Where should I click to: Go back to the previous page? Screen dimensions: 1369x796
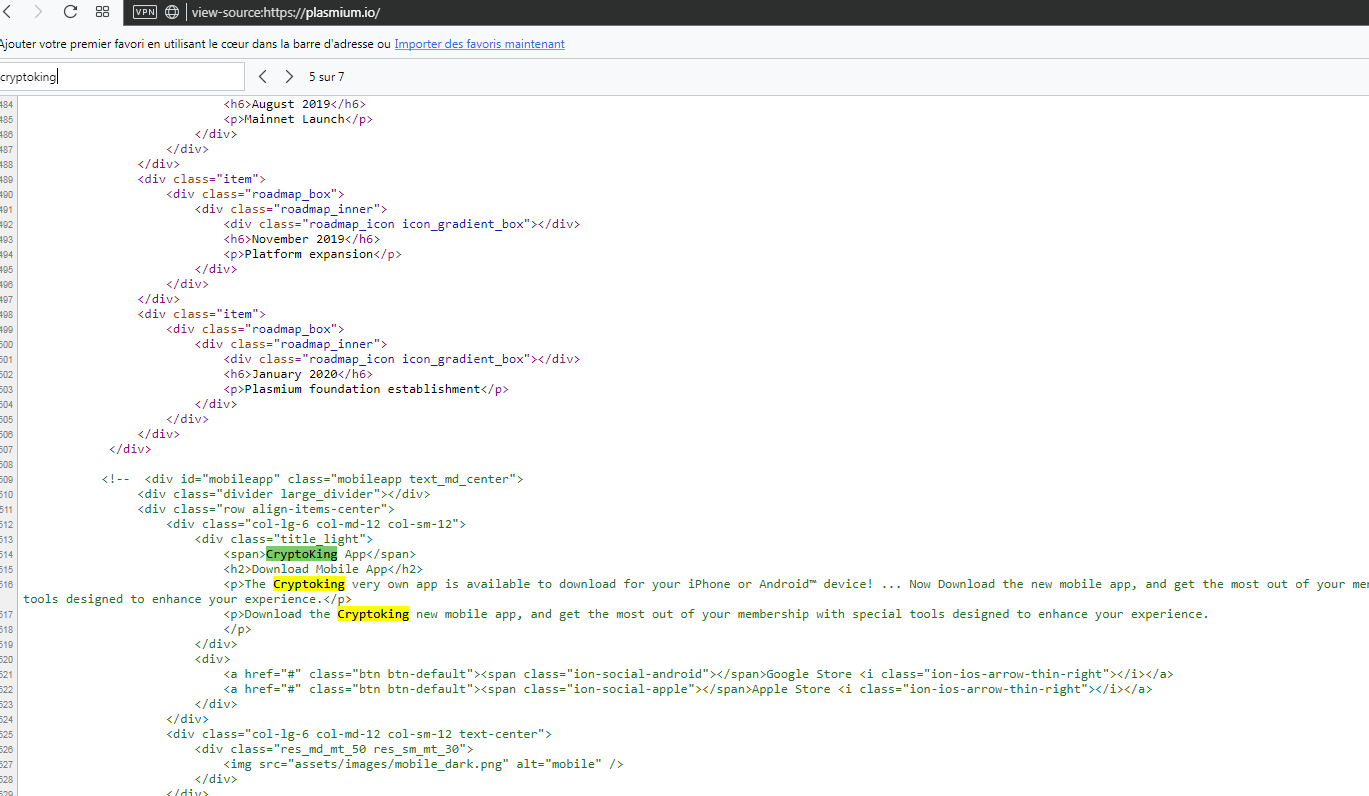(6, 12)
